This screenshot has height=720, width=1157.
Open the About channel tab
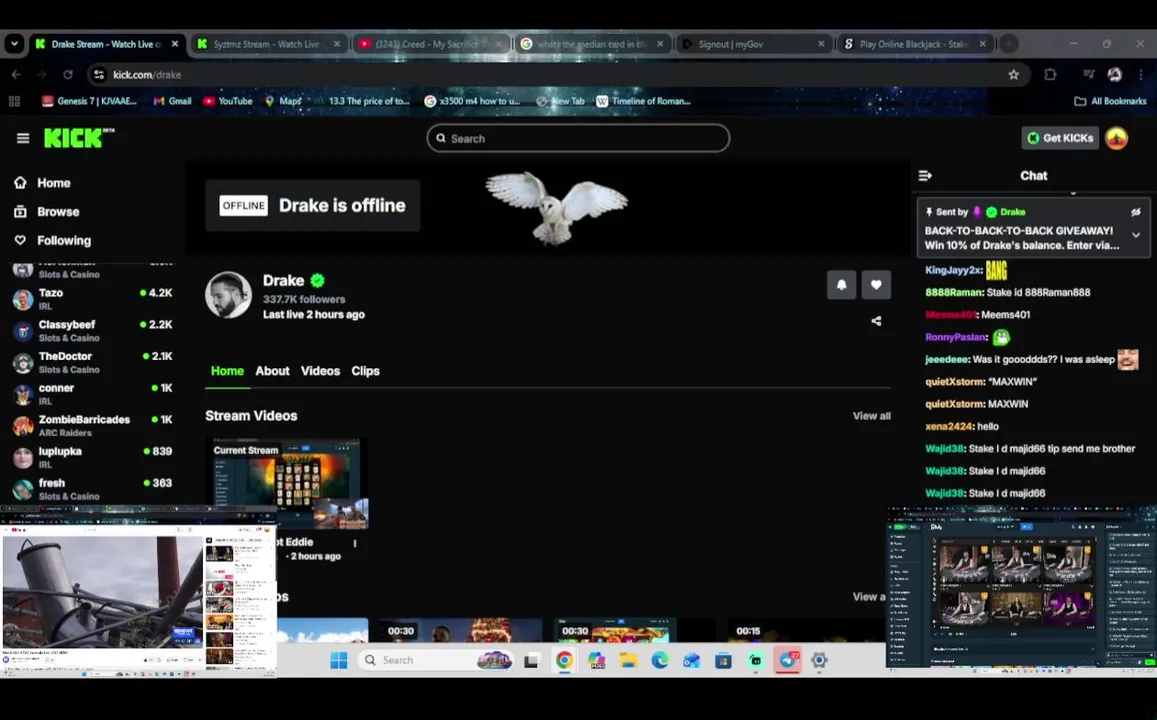272,371
